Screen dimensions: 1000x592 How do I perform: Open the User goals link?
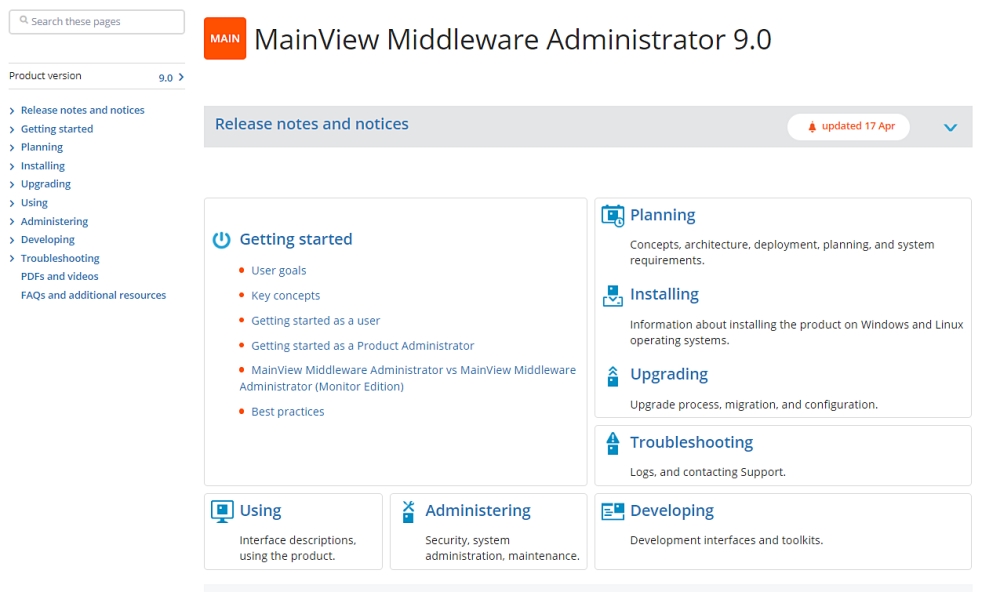pos(278,270)
